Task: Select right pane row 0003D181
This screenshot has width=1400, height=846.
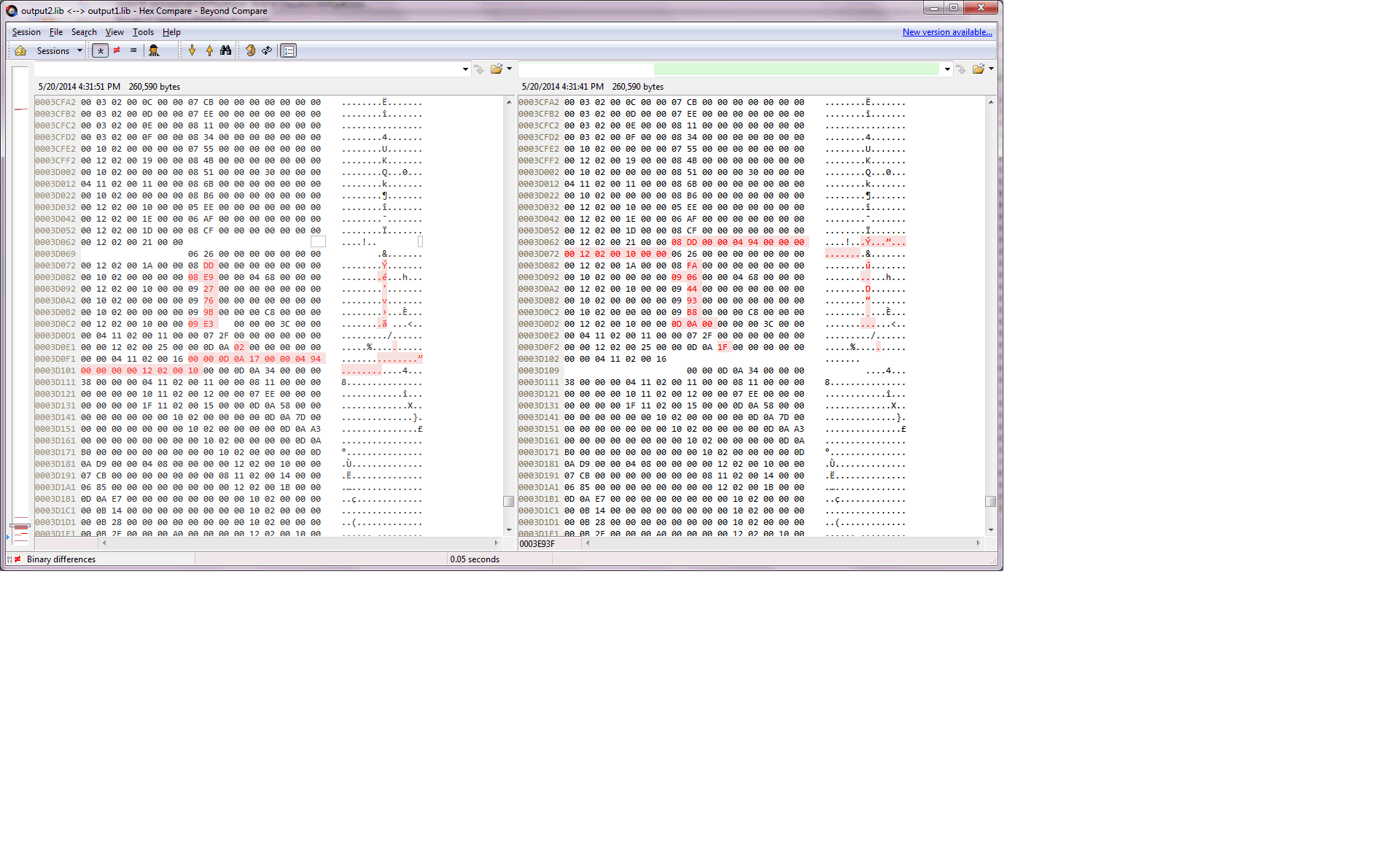Action: pyautogui.click(x=712, y=464)
